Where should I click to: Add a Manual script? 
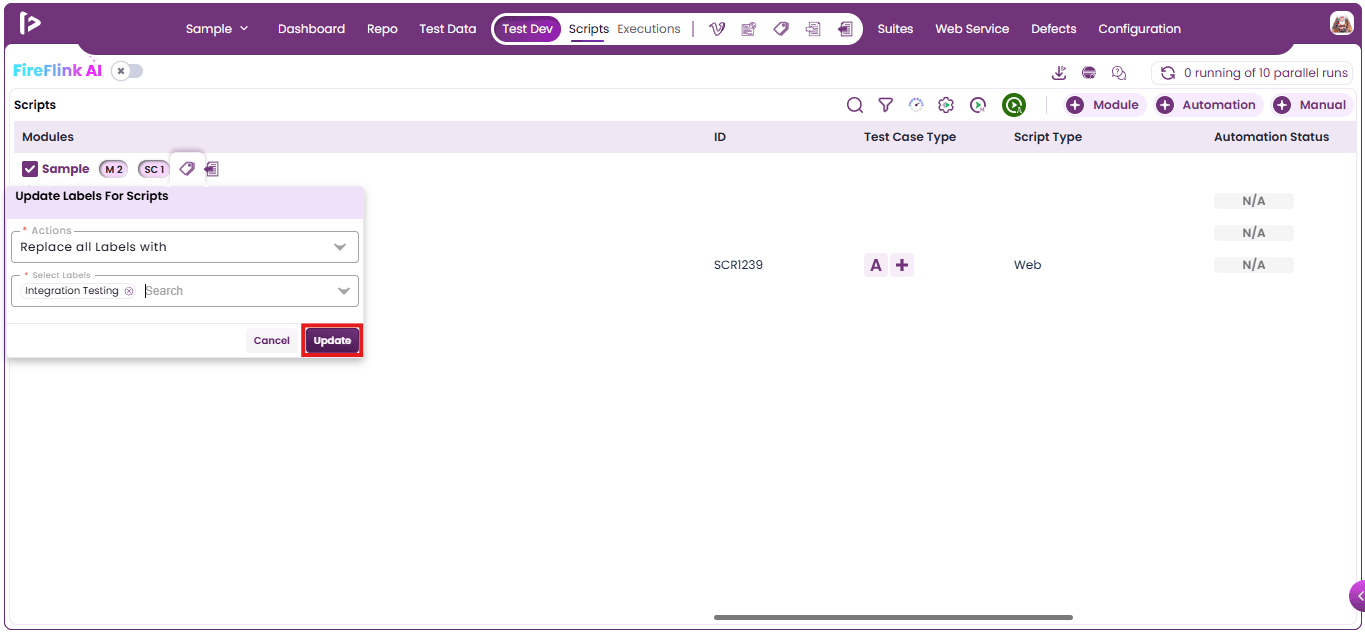[x=1311, y=105]
